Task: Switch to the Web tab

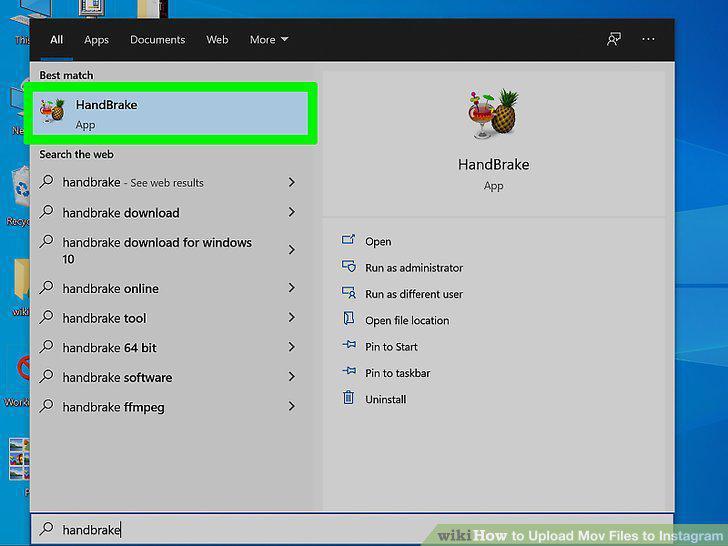Action: click(x=217, y=40)
